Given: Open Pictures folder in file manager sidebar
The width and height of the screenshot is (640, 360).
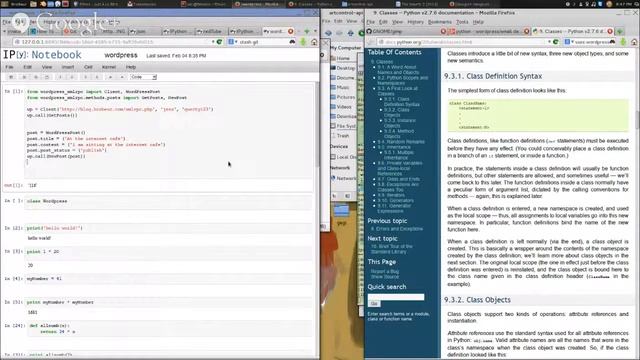Looking at the screenshot, I should click(x=345, y=97).
